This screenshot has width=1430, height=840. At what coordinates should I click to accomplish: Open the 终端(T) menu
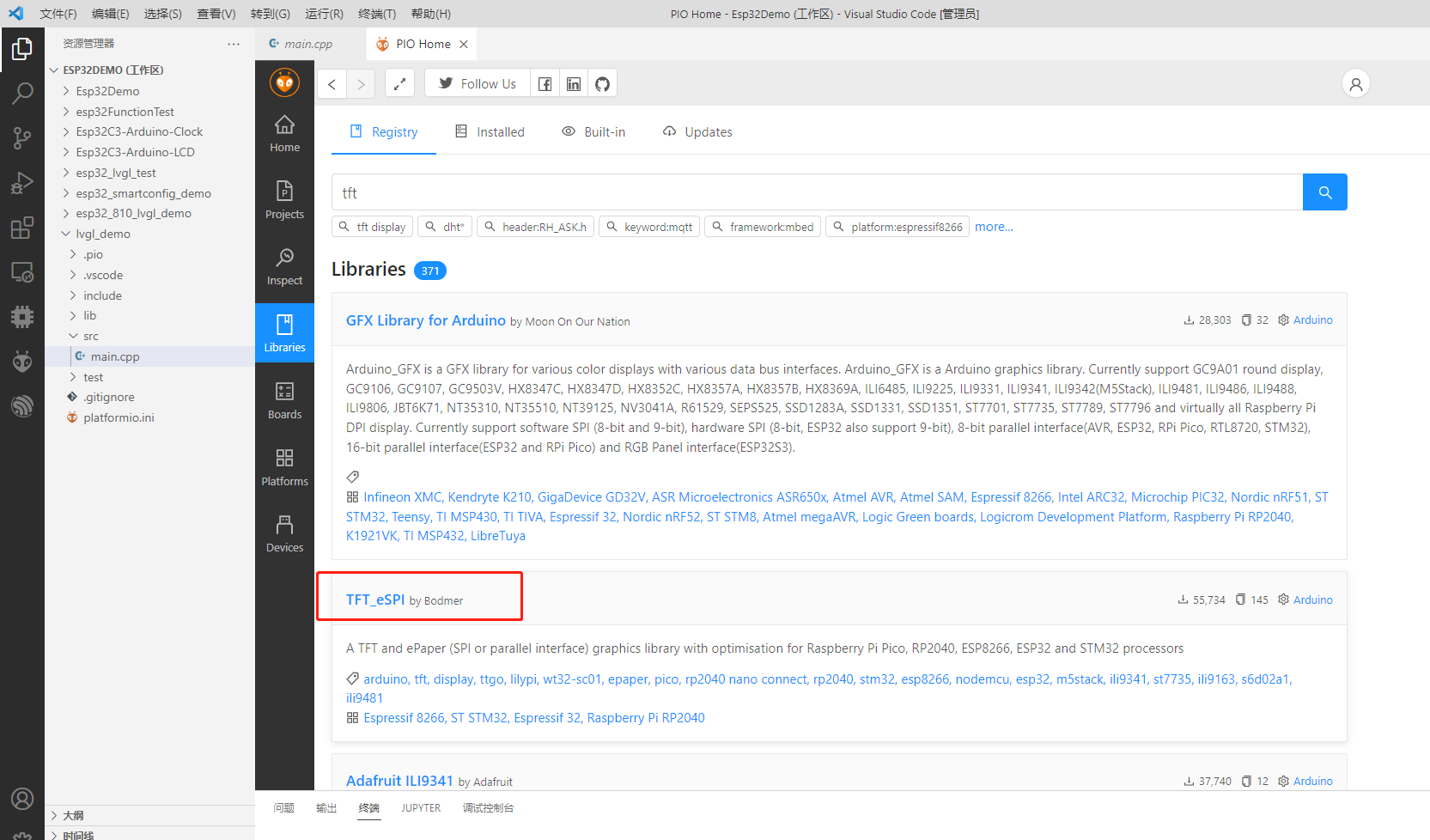(x=377, y=14)
